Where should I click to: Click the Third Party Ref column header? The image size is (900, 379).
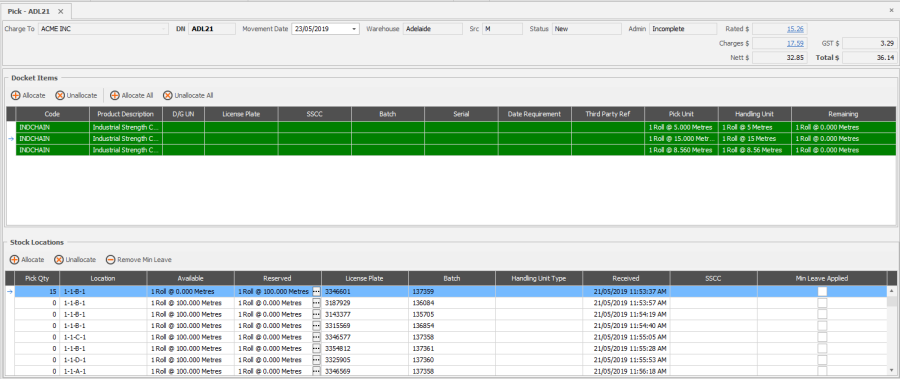(608, 114)
